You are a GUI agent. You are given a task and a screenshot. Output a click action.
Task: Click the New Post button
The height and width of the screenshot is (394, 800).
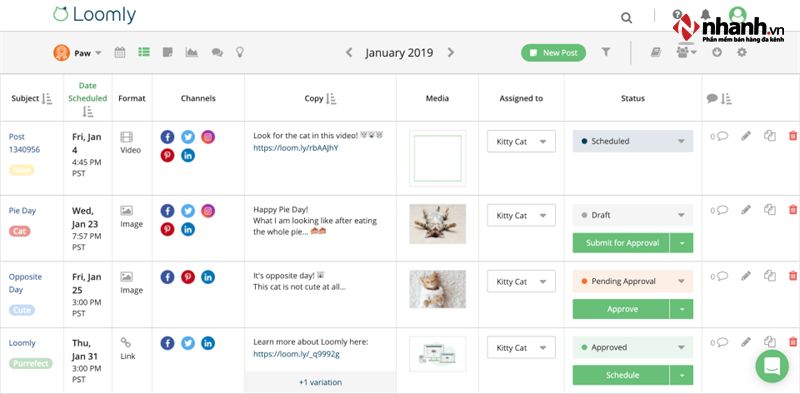pos(554,53)
